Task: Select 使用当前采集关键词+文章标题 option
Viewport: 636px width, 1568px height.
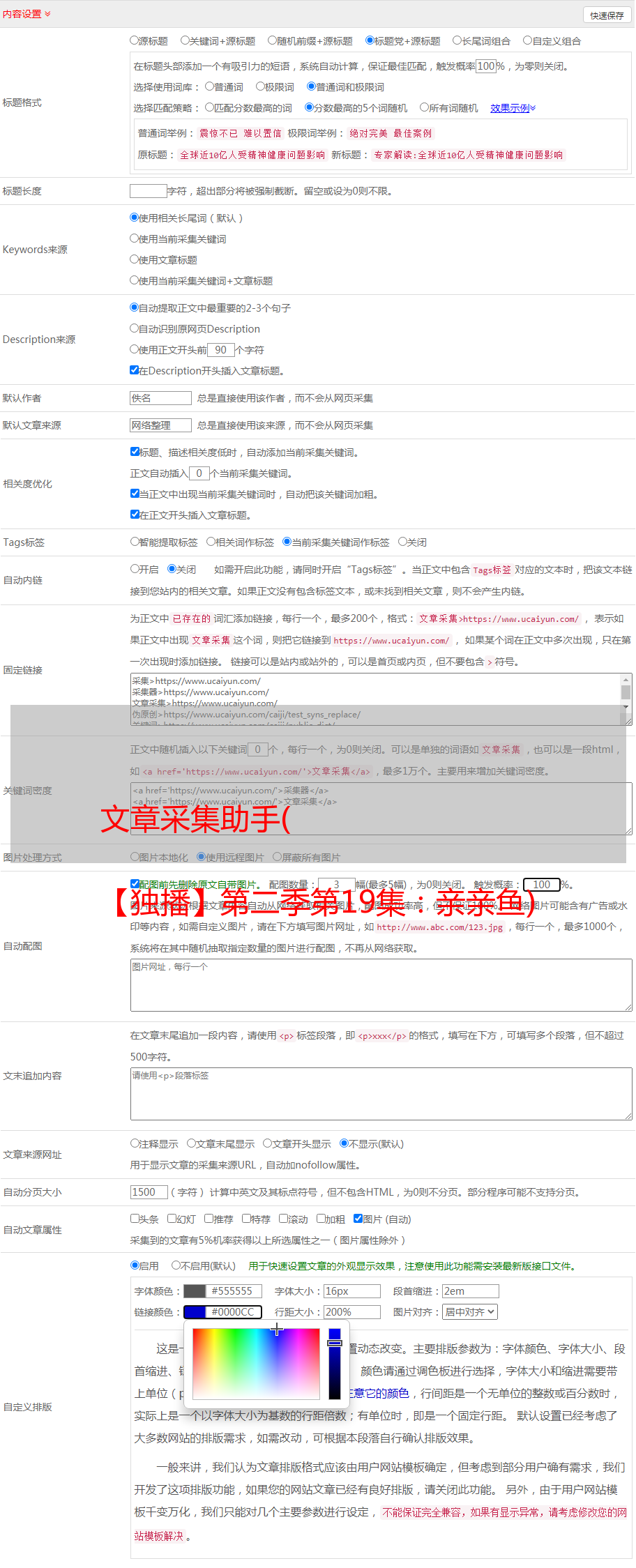Action: click(x=134, y=280)
